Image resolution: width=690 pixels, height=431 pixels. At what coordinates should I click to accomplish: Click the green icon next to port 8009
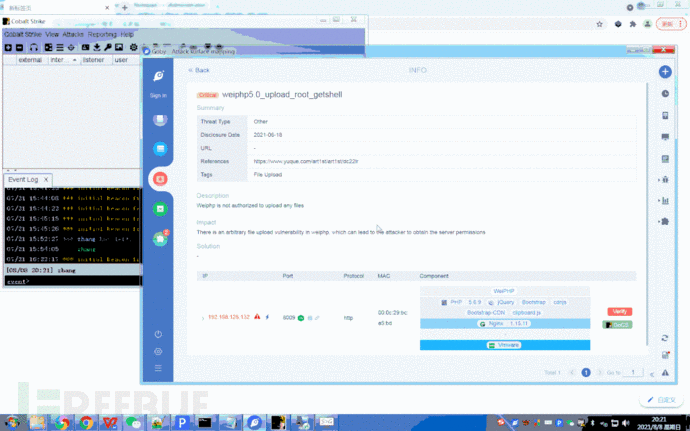point(301,318)
